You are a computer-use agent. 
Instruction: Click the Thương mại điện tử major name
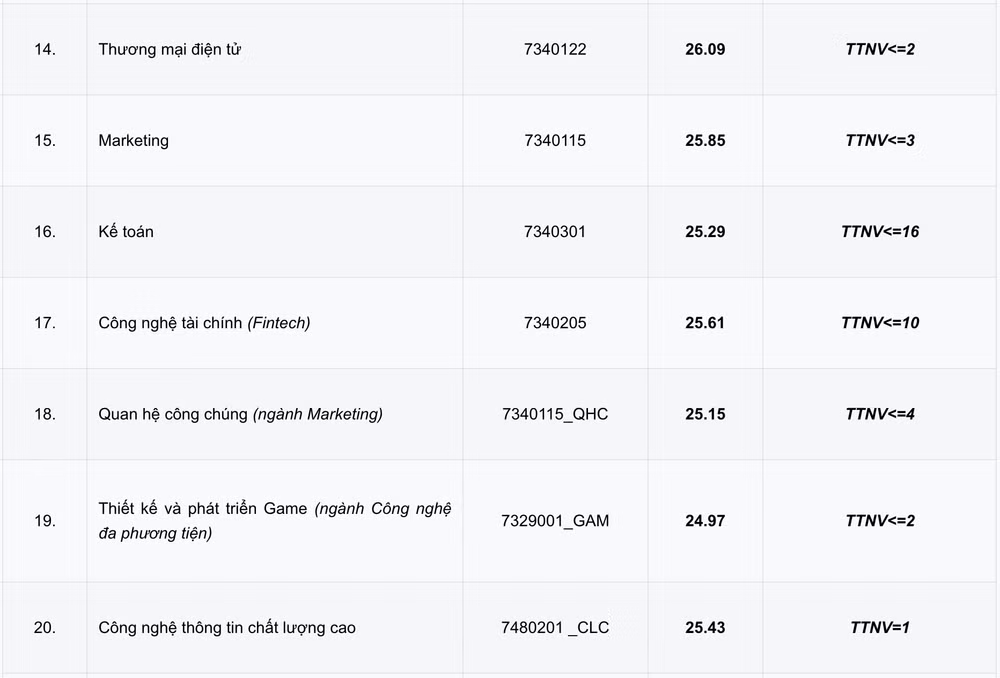click(170, 49)
